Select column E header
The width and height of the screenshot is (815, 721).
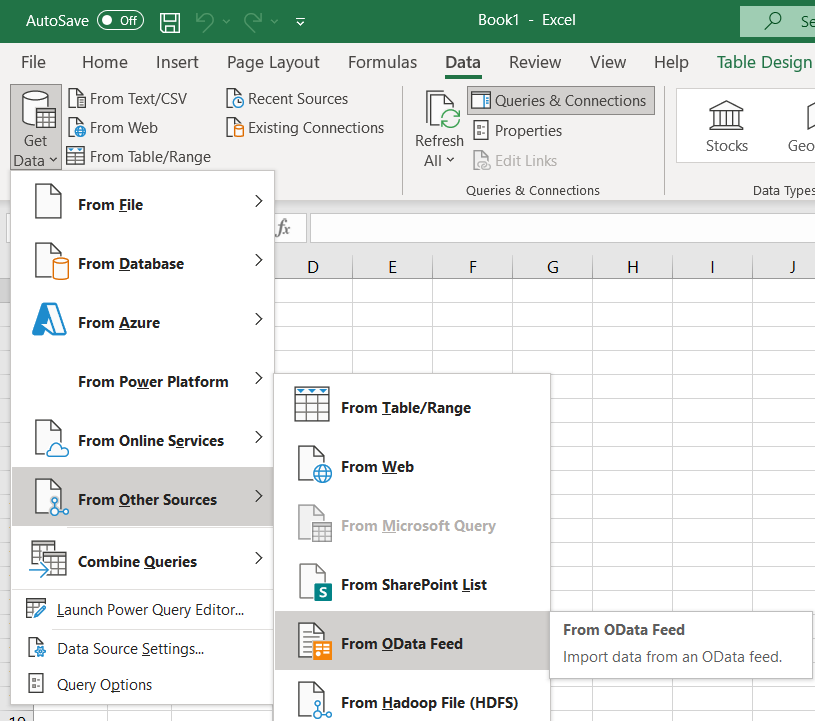(x=392, y=267)
